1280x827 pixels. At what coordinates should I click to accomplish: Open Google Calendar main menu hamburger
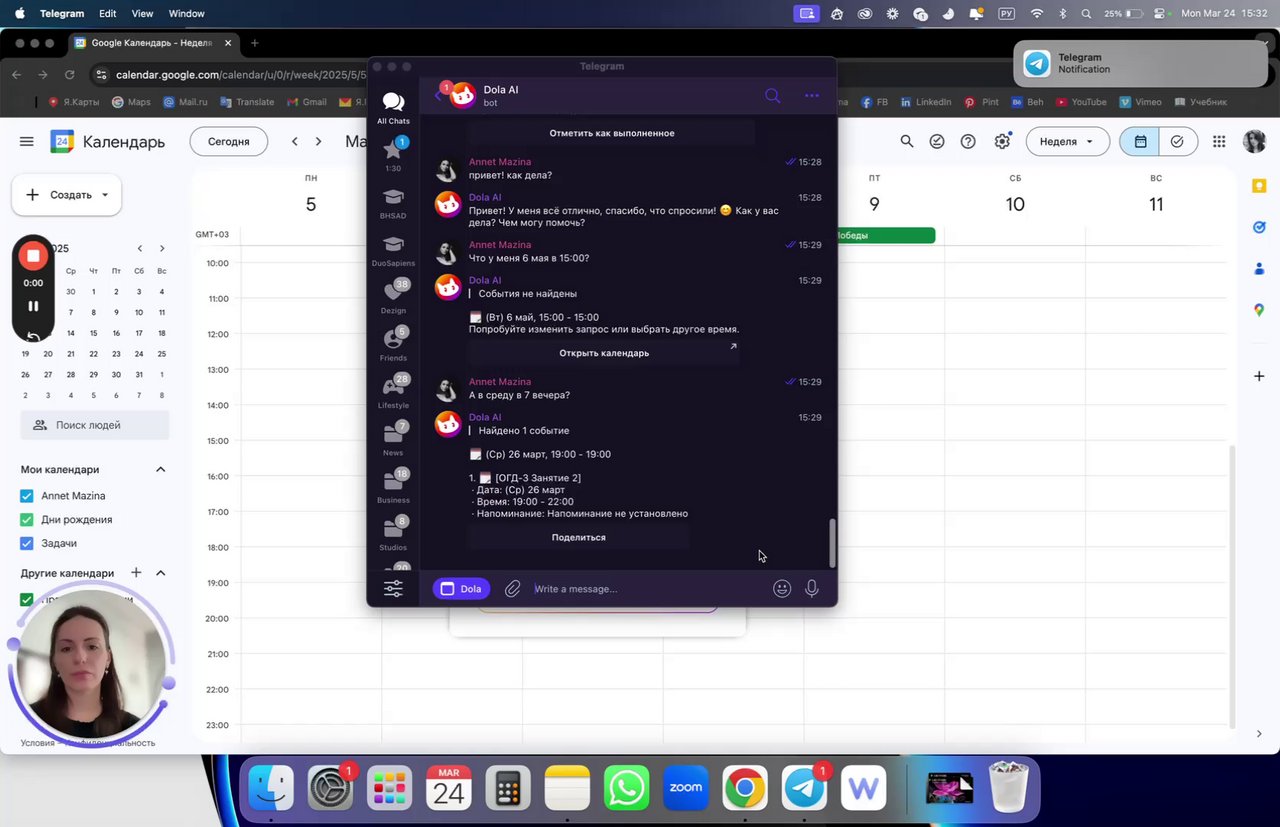tap(27, 142)
